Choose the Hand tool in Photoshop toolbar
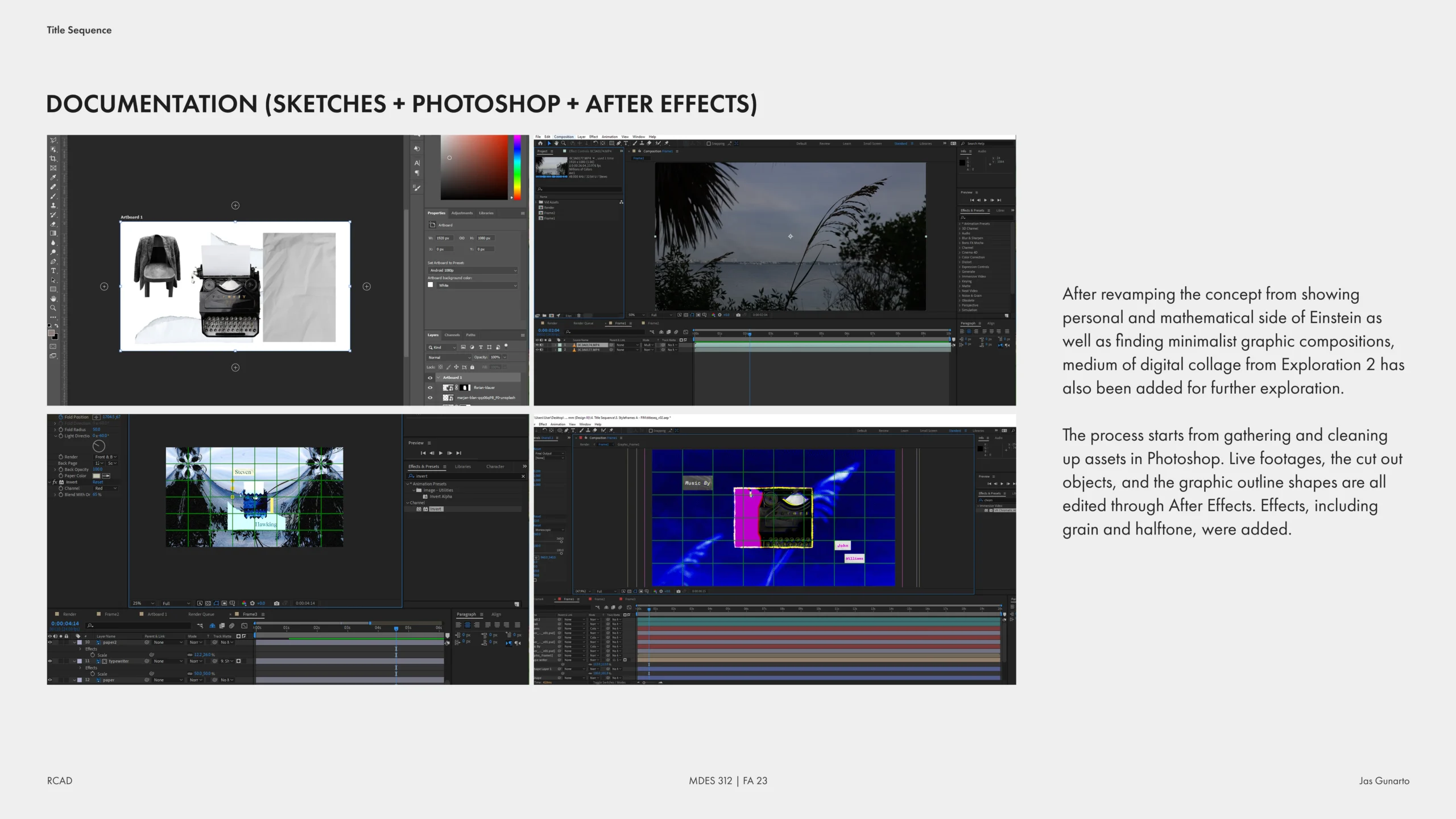This screenshot has width=1456, height=819. coord(53,299)
